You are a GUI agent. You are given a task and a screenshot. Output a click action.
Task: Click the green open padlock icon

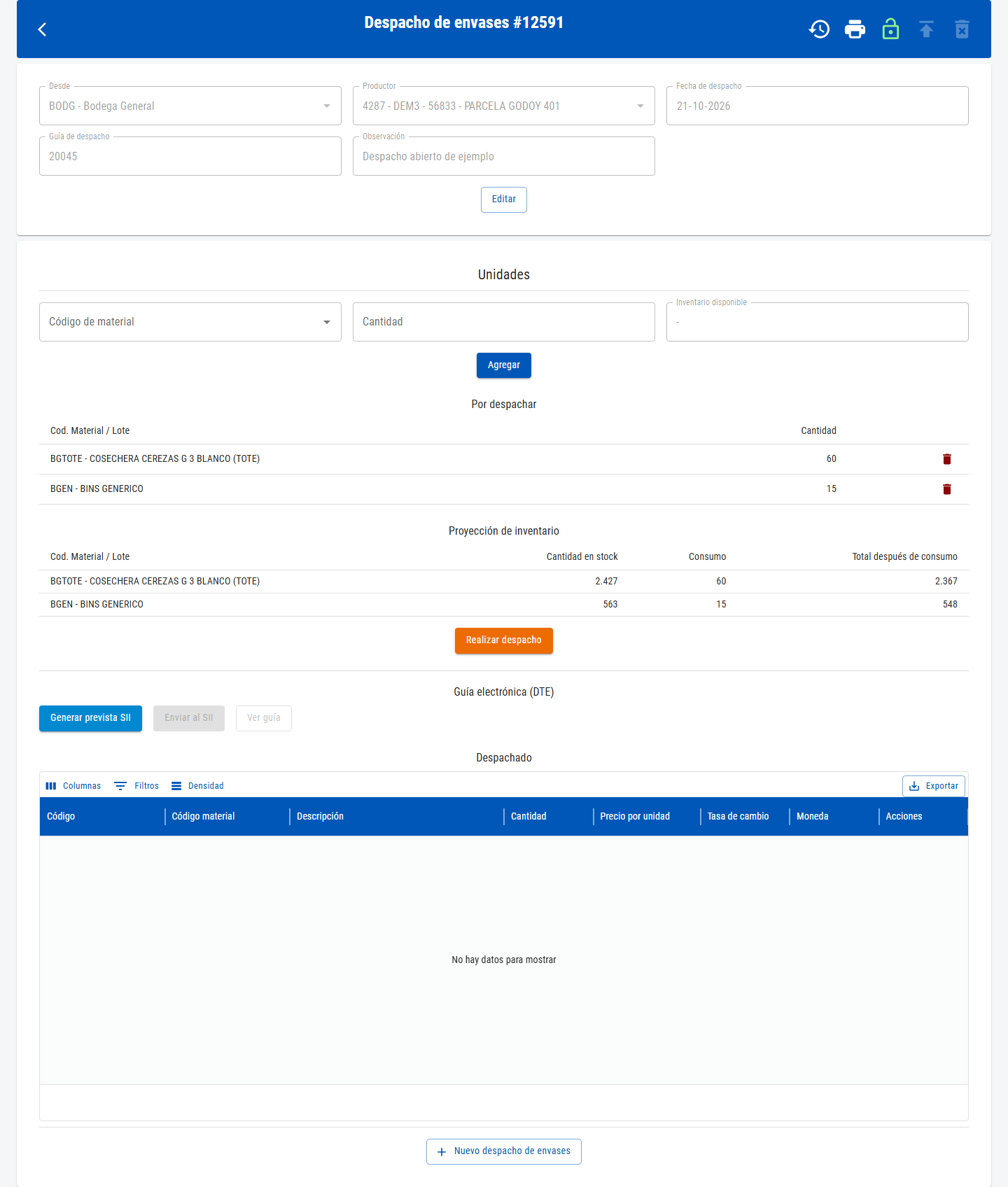pos(890,29)
